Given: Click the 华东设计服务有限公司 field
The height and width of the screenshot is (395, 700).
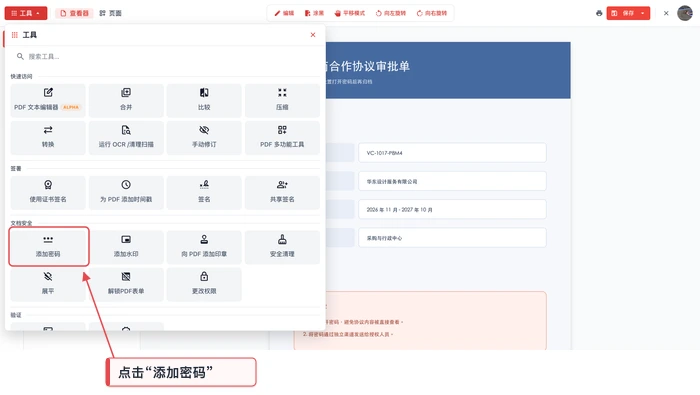Looking at the screenshot, I should coord(452,181).
